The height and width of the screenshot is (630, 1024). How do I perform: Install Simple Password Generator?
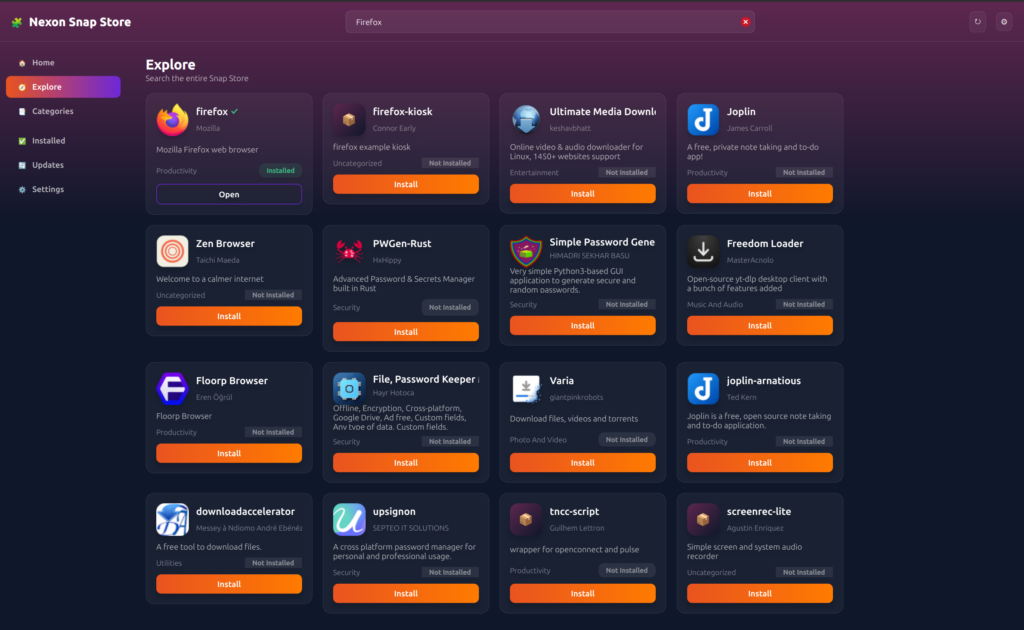click(x=583, y=325)
